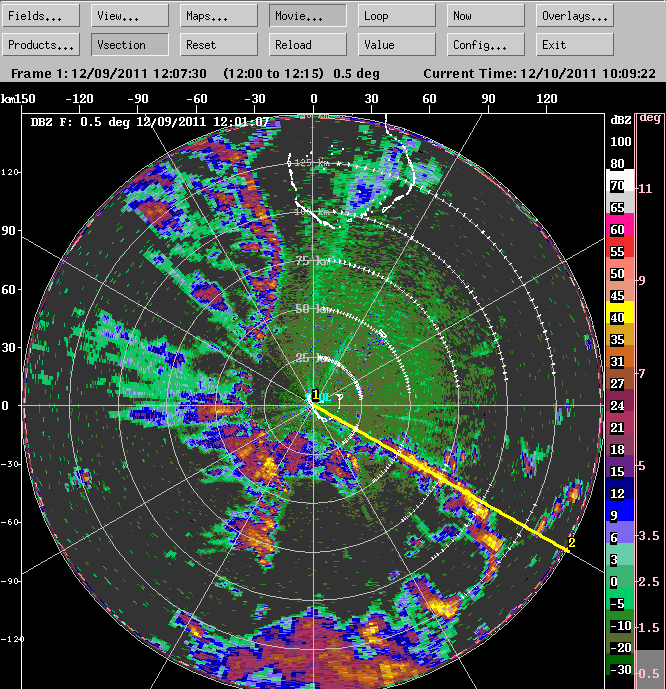Click the DBZ F: 0.5 deg plot title
The image size is (666, 689).
[150, 122]
